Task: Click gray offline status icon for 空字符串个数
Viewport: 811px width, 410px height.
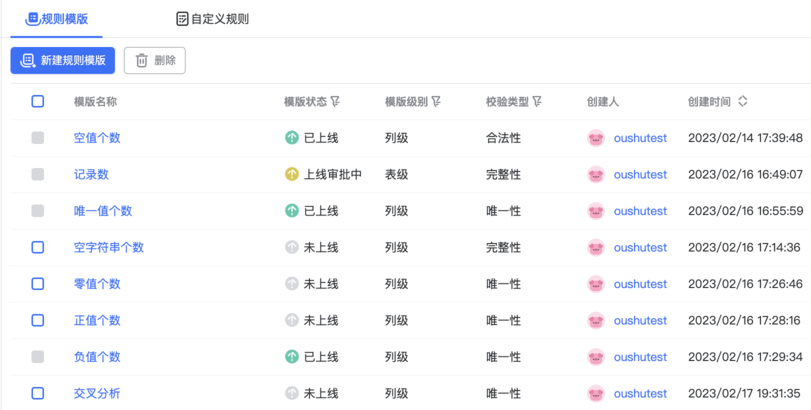Action: [x=292, y=247]
